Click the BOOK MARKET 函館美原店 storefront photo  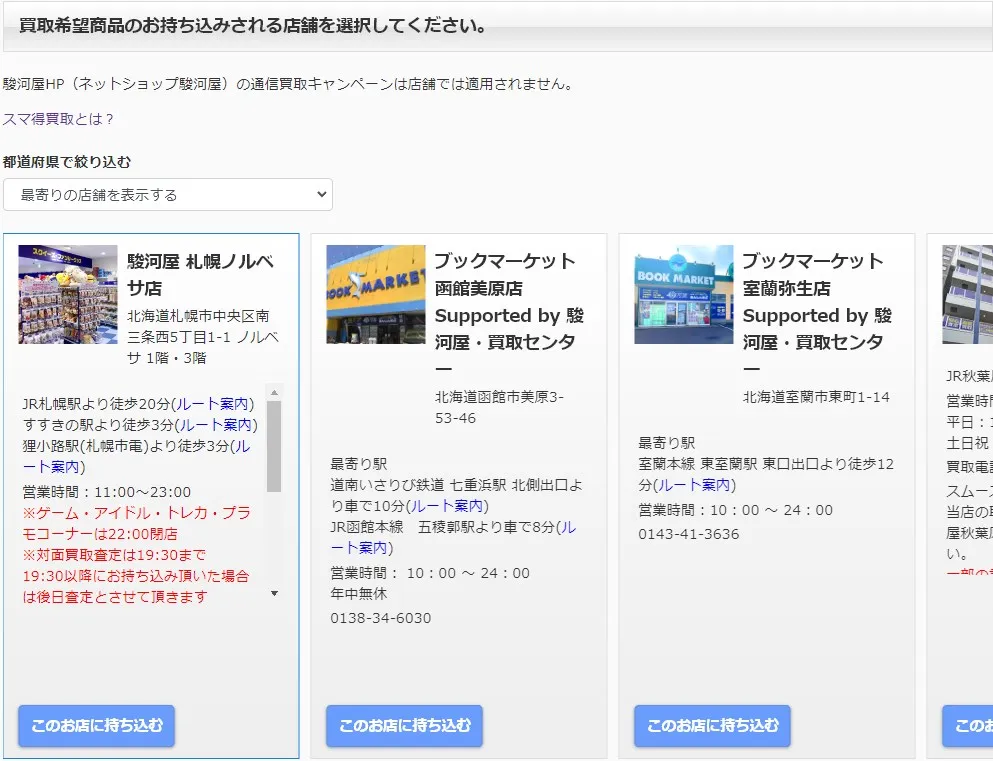click(x=374, y=295)
